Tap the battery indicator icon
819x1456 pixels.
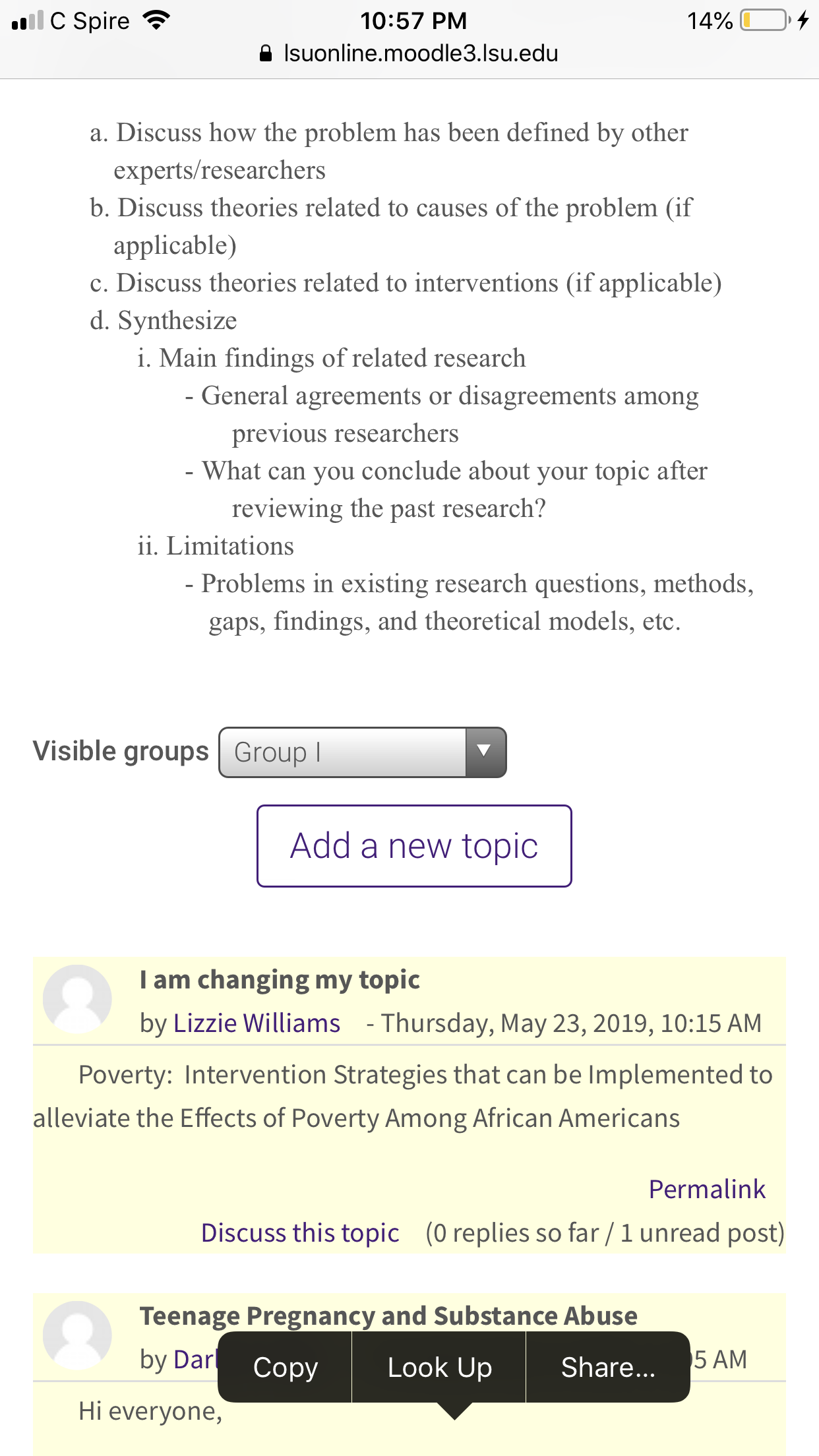(x=765, y=20)
